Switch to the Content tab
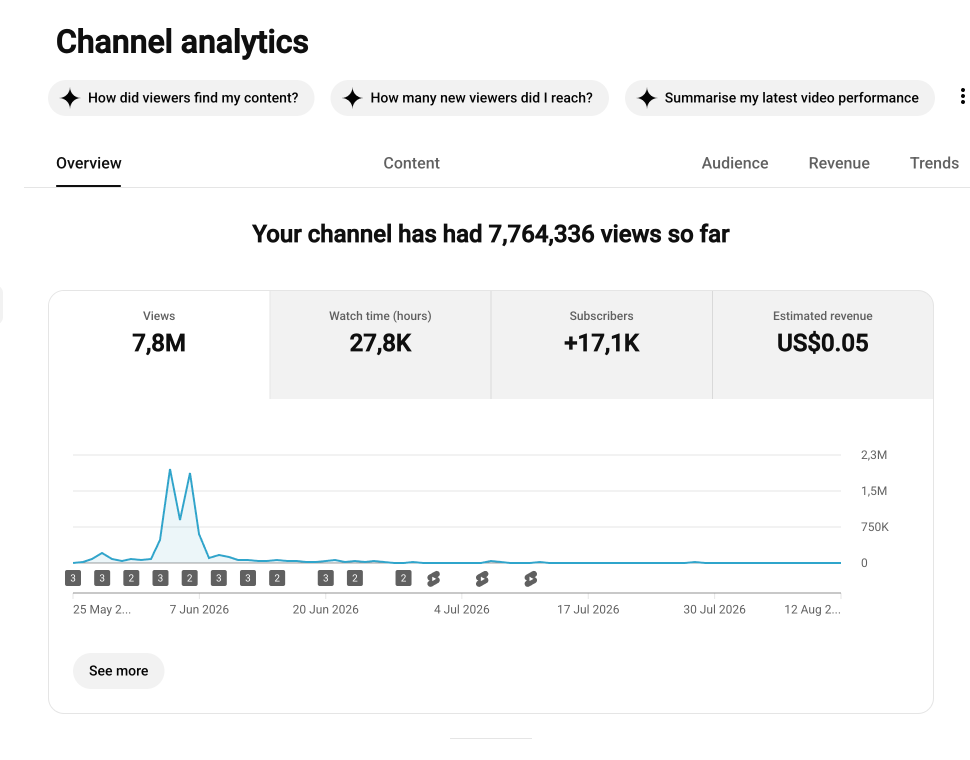Image resolution: width=970 pixels, height=760 pixels. (411, 163)
